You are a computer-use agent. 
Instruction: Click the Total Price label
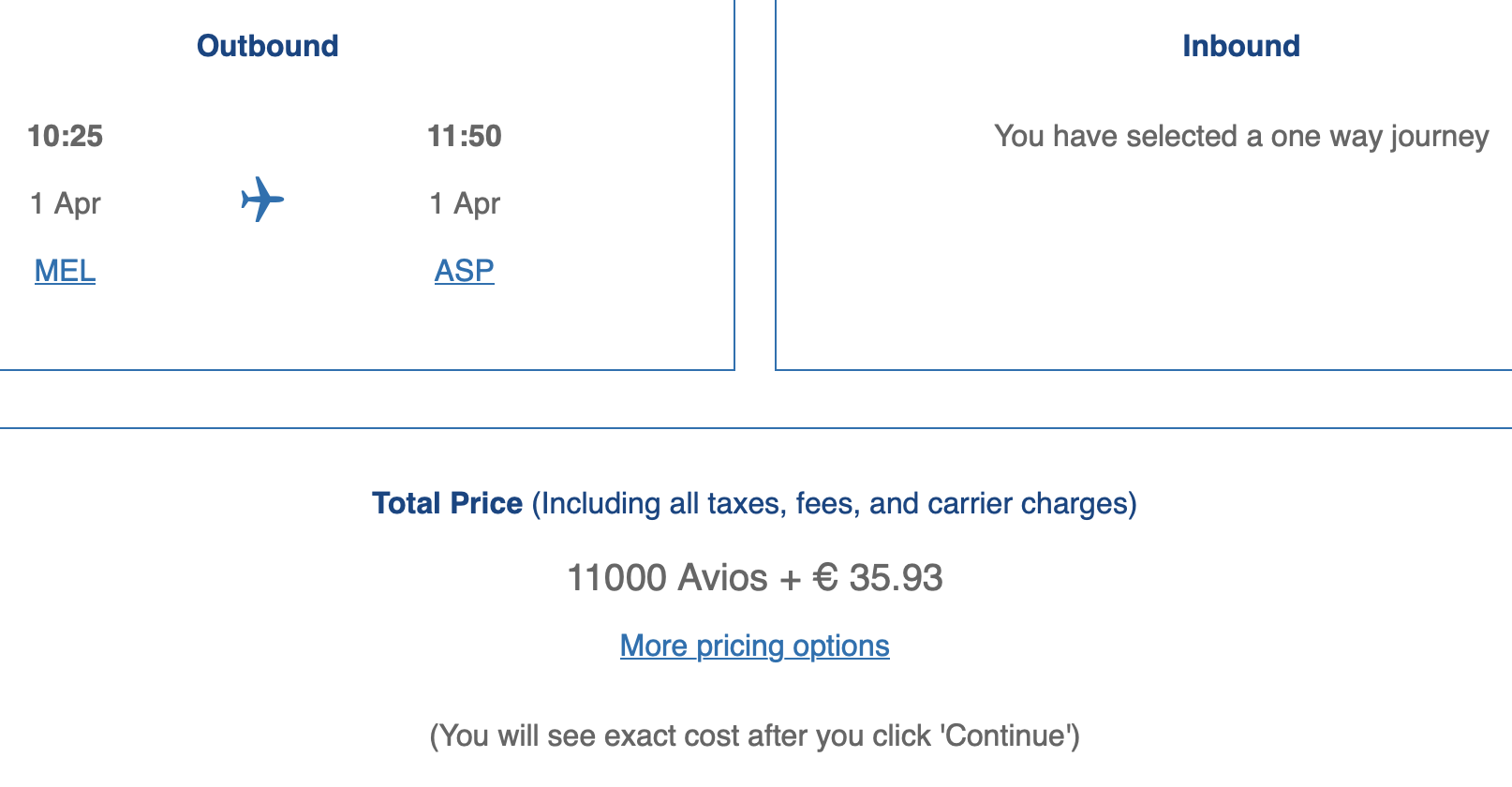[x=447, y=503]
